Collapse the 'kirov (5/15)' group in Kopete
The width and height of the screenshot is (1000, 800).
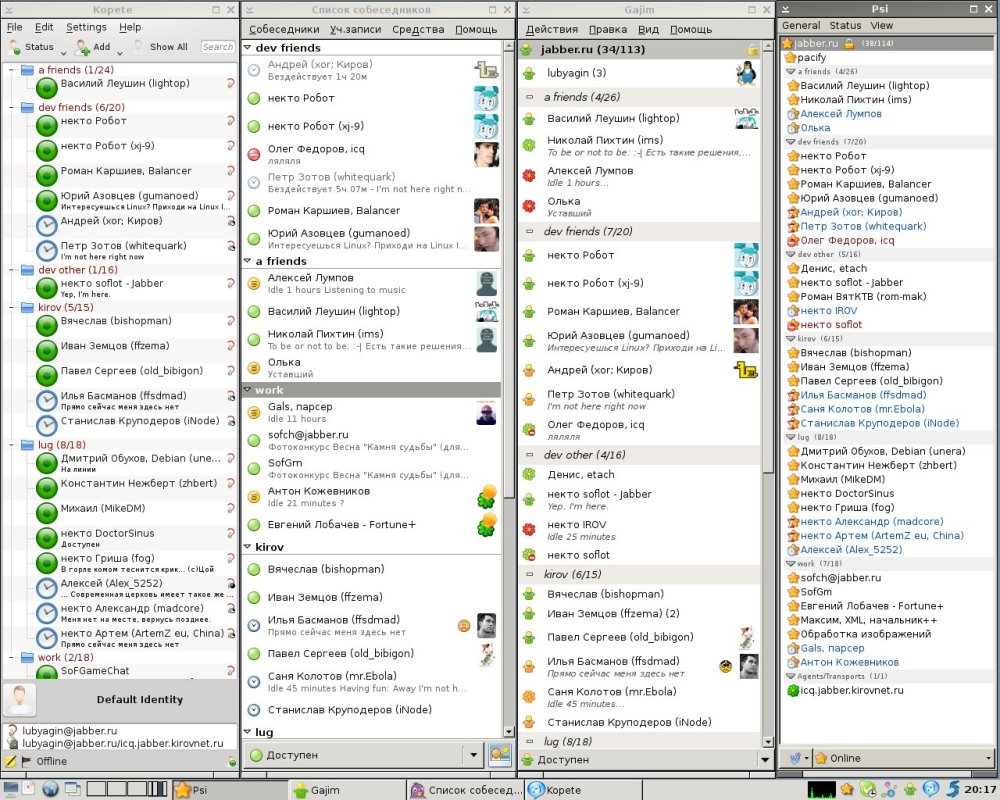(x=11, y=307)
